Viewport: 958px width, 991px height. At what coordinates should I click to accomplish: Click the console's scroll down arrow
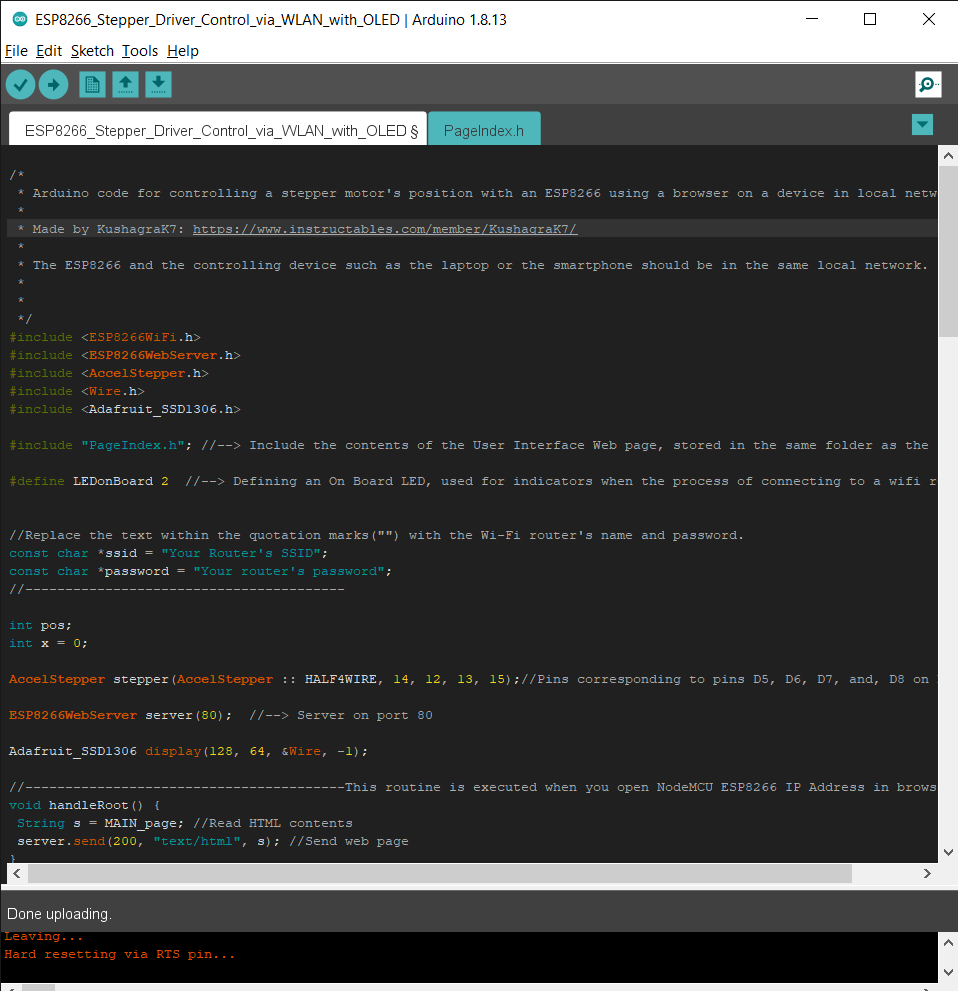point(948,972)
